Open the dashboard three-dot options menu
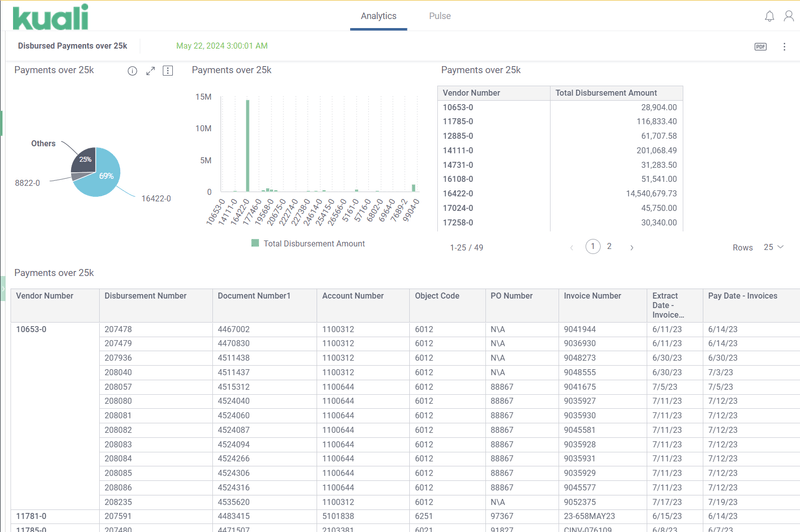 point(784,46)
